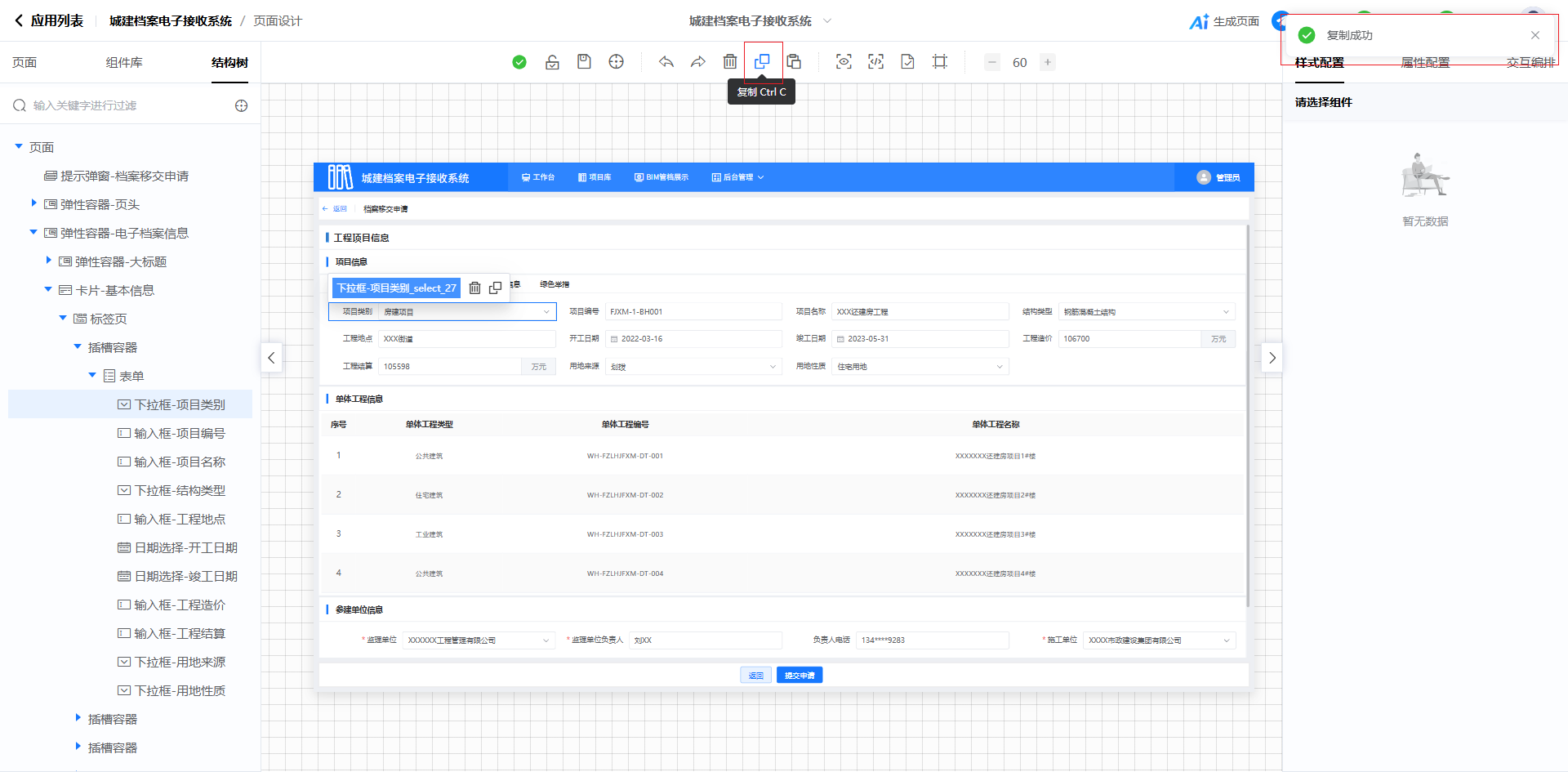Click the AI 生成页面 button

coord(1224,21)
